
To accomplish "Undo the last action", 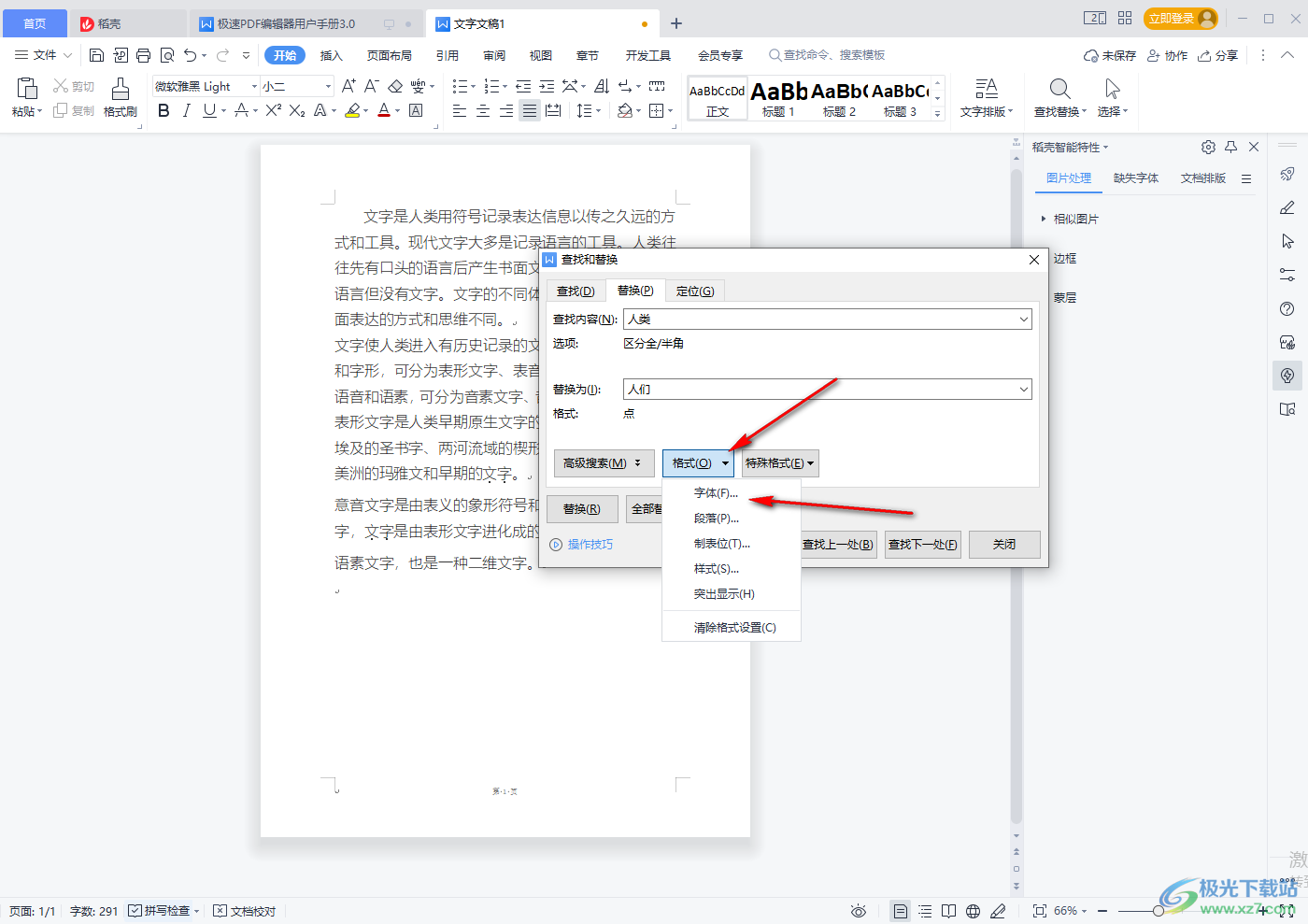I will [191, 55].
